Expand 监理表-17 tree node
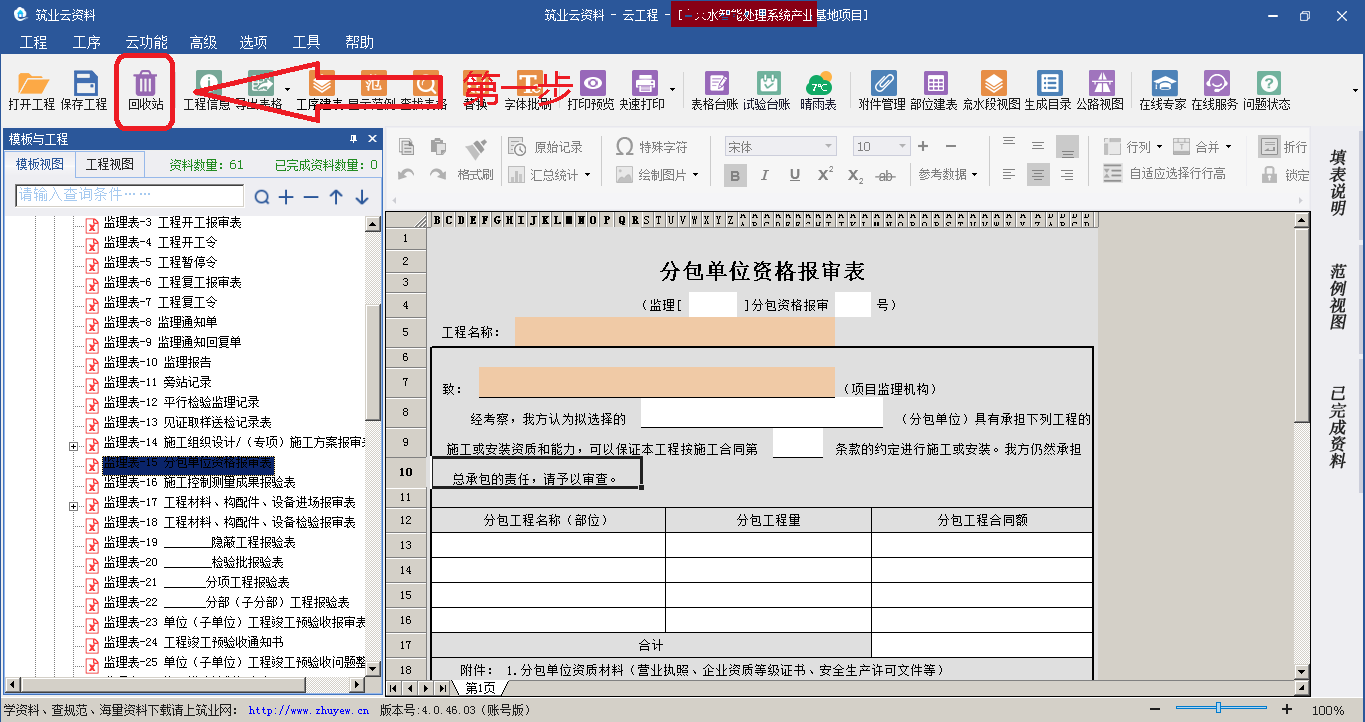1365x722 pixels. tap(73, 506)
